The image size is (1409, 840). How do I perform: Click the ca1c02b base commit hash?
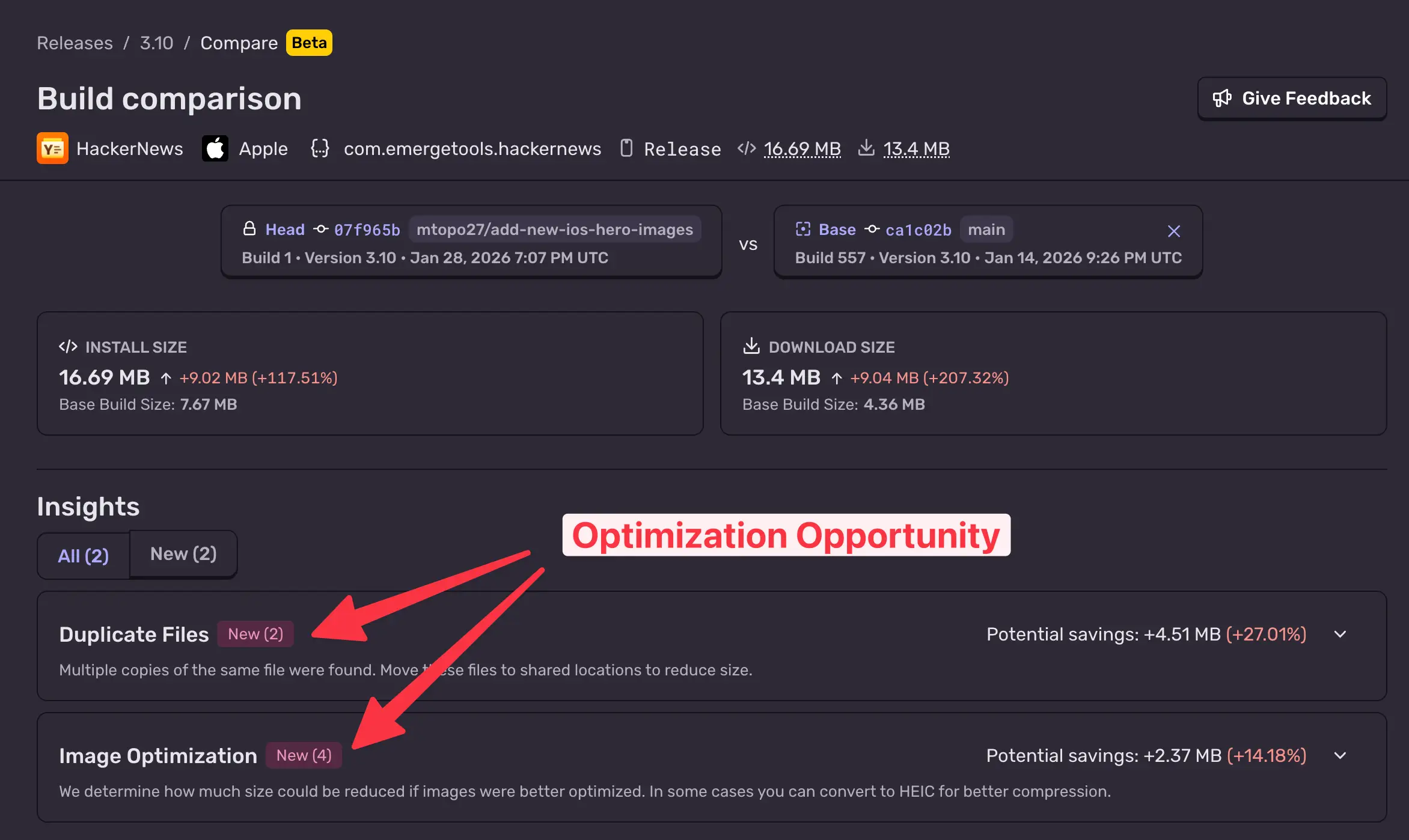tap(918, 230)
